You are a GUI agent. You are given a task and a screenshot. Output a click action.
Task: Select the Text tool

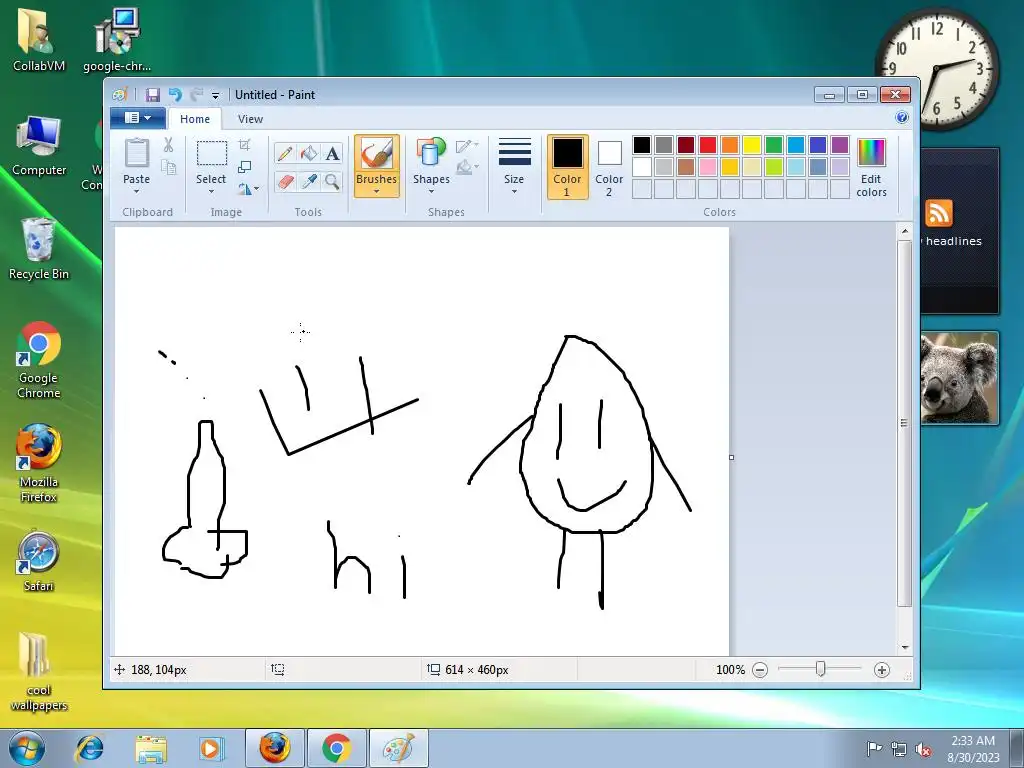[332, 153]
